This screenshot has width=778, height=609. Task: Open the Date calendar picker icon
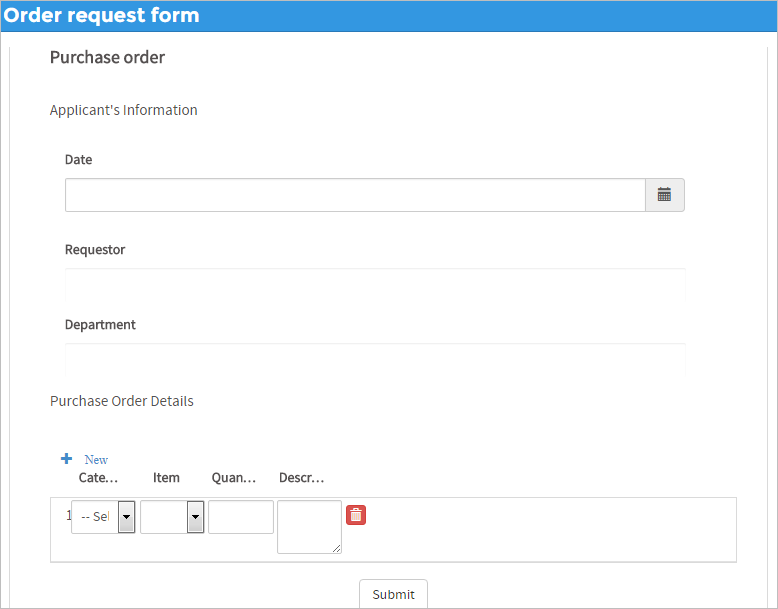(664, 195)
